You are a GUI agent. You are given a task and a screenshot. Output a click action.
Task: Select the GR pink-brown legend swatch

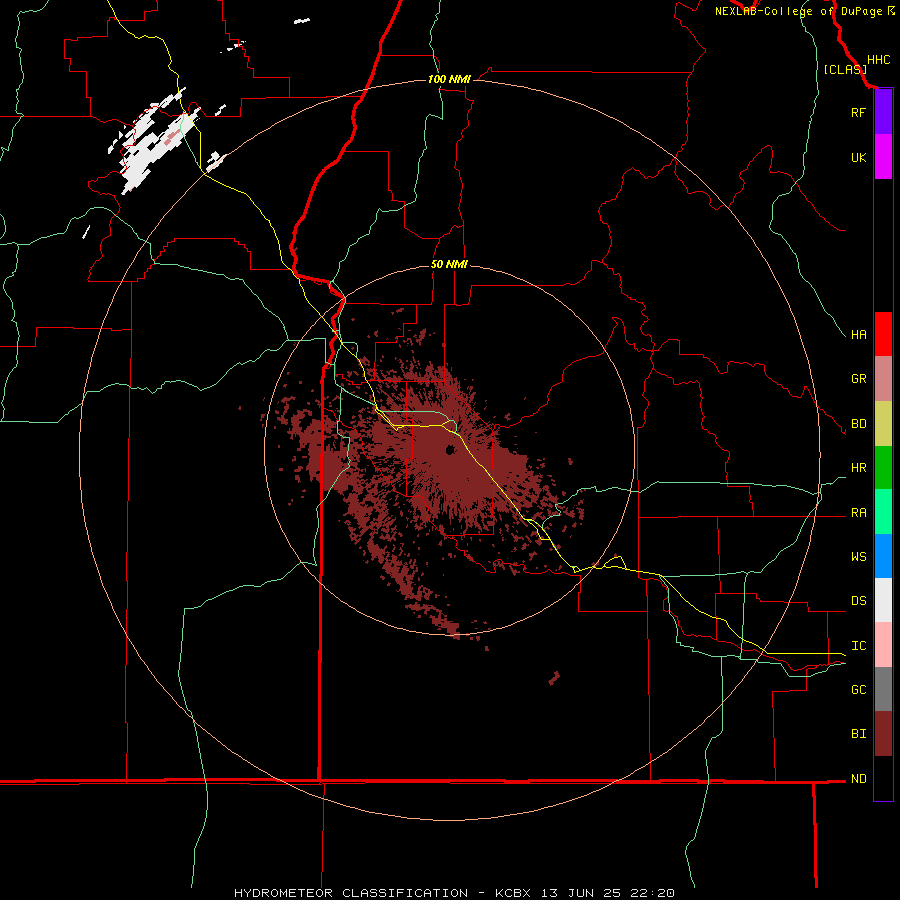pyautogui.click(x=883, y=378)
